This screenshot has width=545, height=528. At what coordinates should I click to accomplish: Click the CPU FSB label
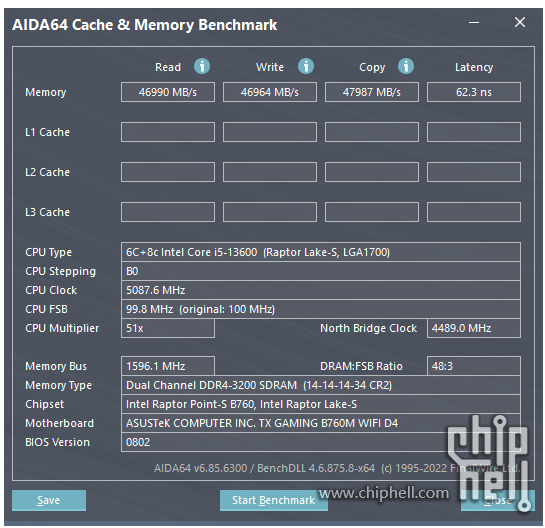coord(46,309)
